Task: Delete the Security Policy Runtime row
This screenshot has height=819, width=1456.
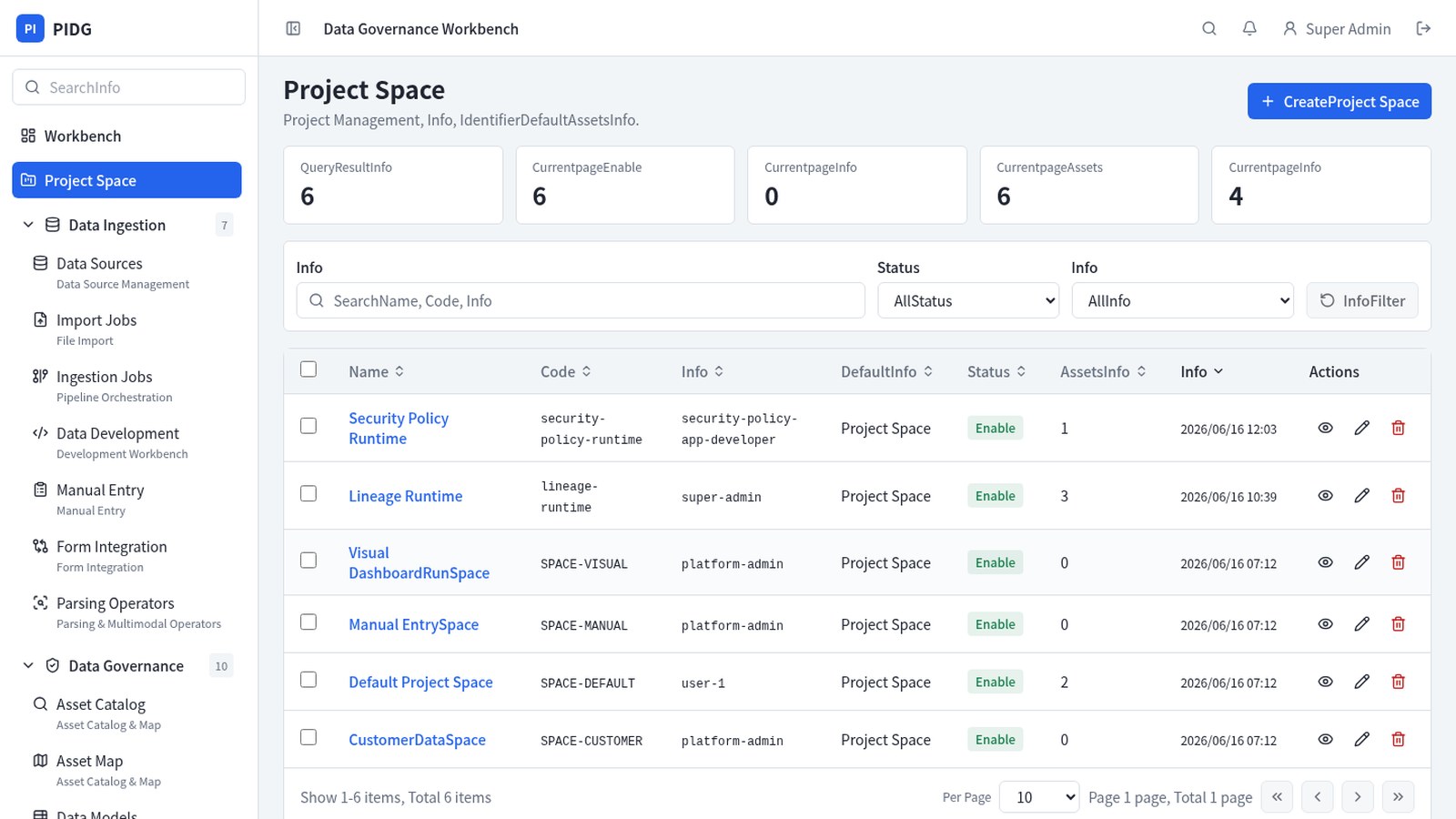Action: (1398, 428)
